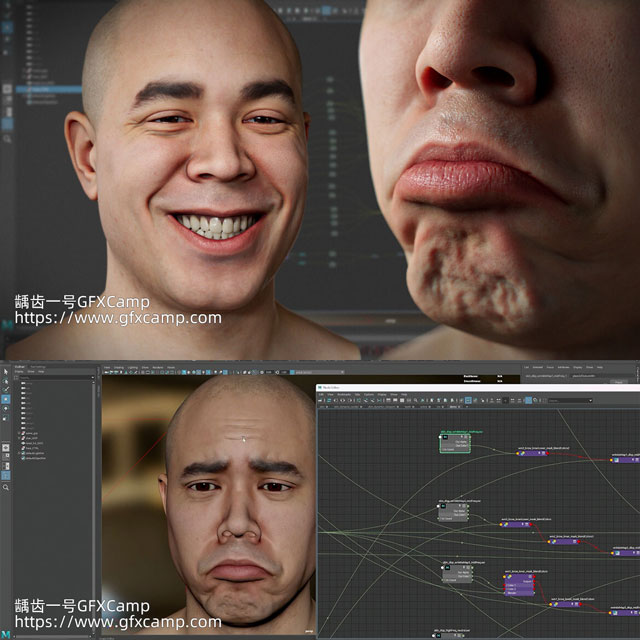Choose the Paint Selection brush tool

(x=6, y=389)
